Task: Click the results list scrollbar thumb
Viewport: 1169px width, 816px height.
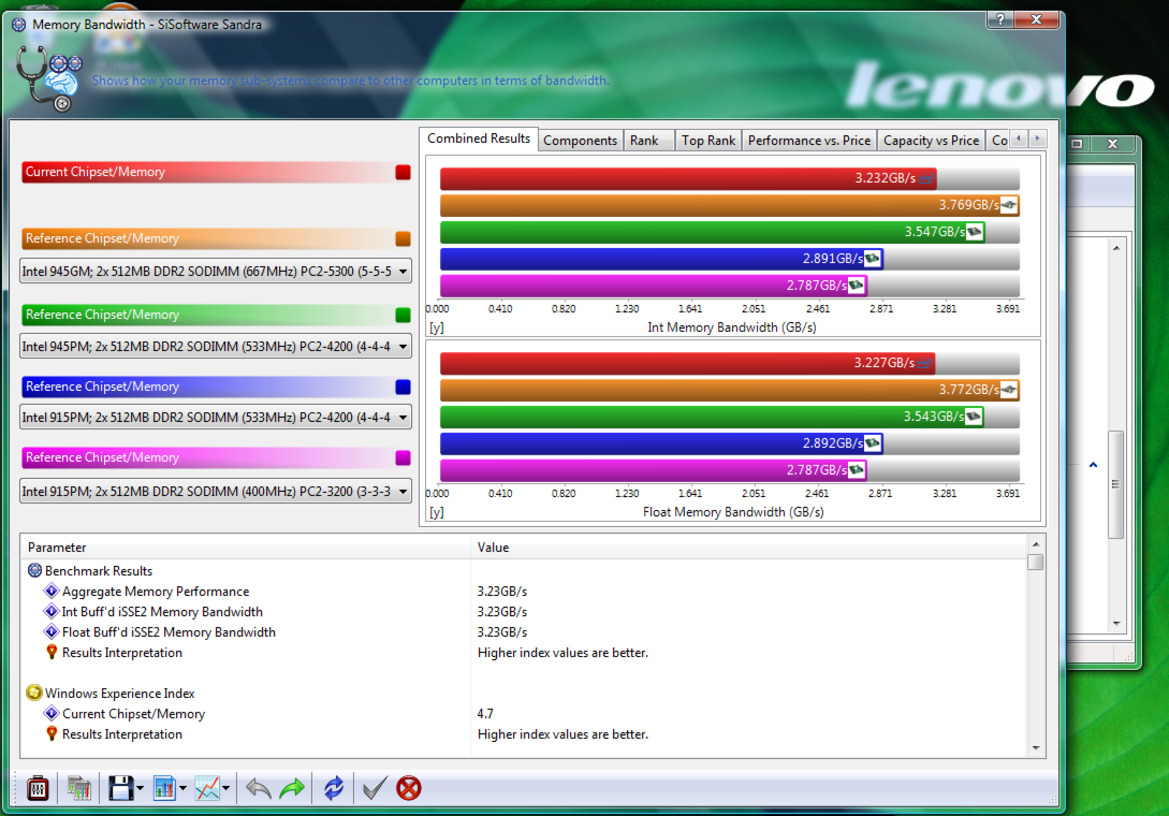Action: click(1036, 562)
